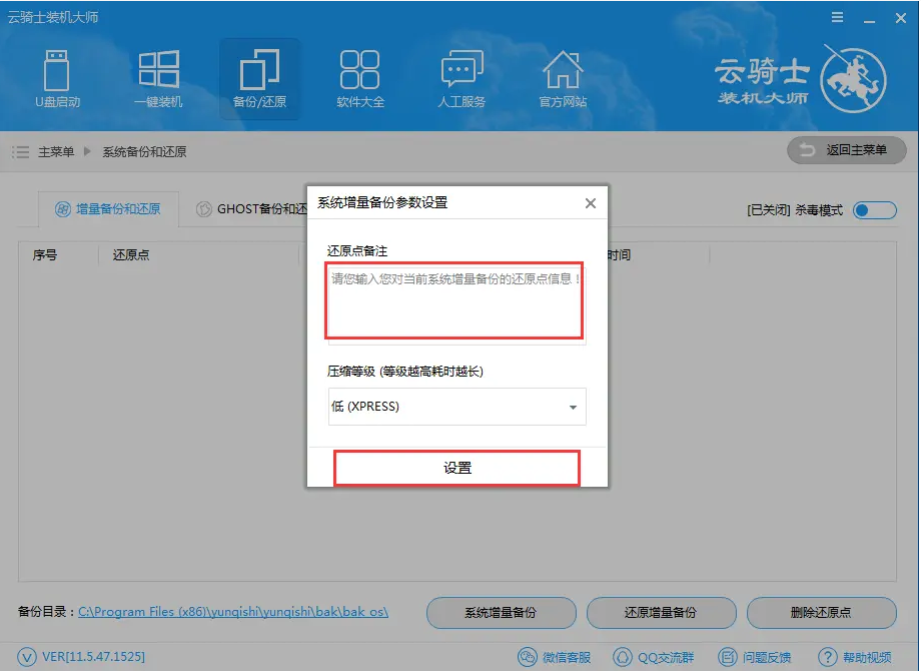921x671 pixels.
Task: Click the 还原点 column header
Action: point(130,255)
